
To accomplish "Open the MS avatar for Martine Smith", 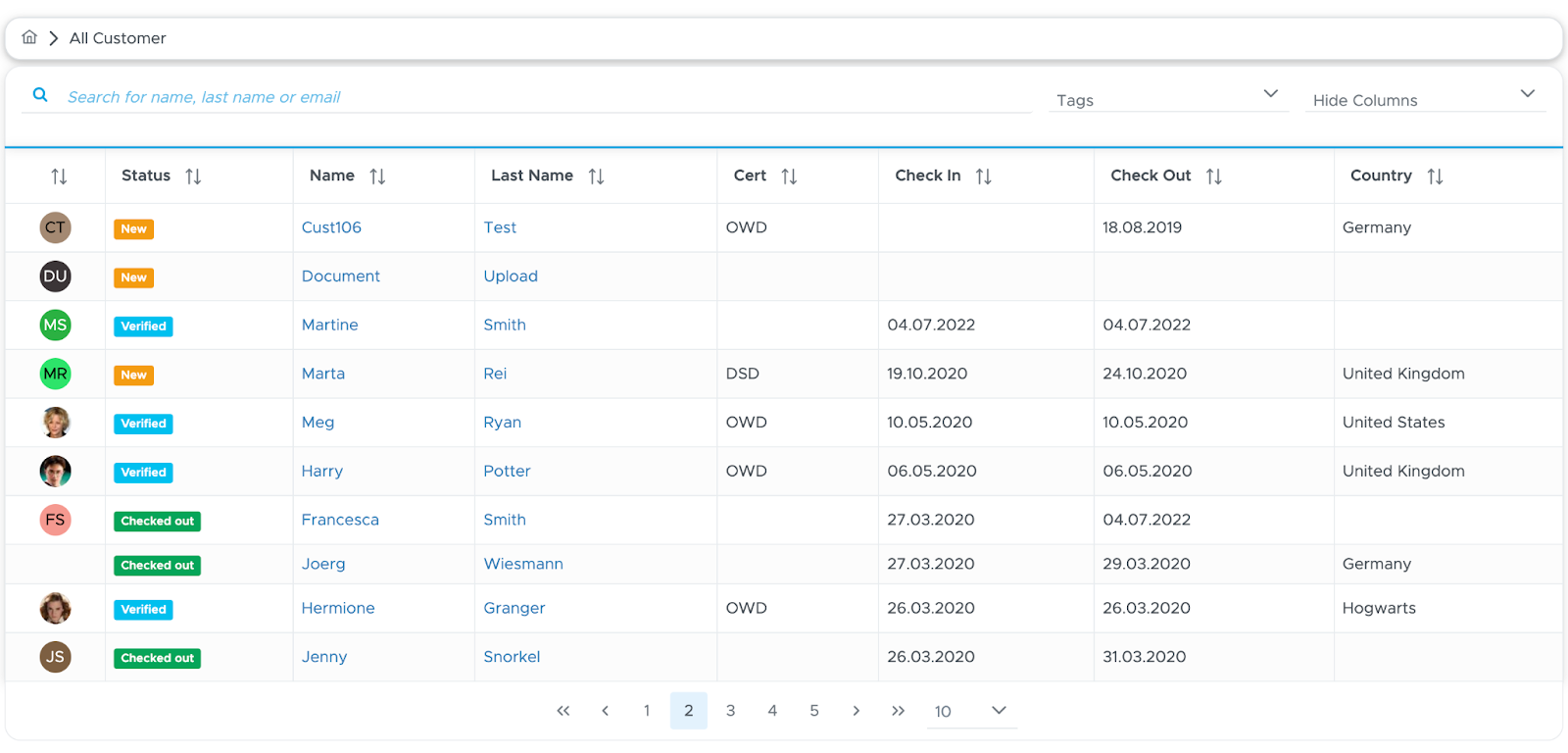I will point(55,325).
